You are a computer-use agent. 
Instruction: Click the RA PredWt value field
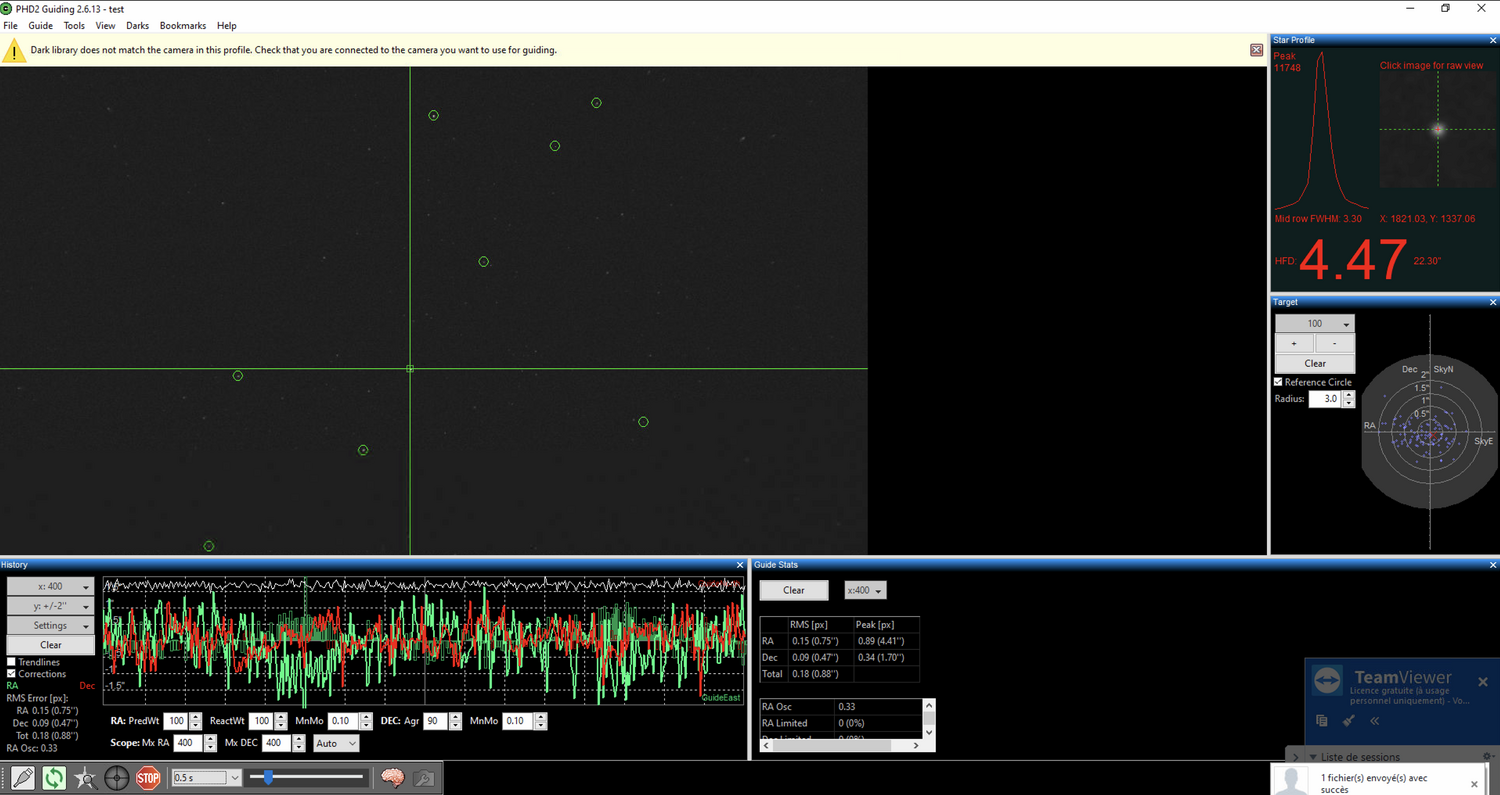point(175,721)
